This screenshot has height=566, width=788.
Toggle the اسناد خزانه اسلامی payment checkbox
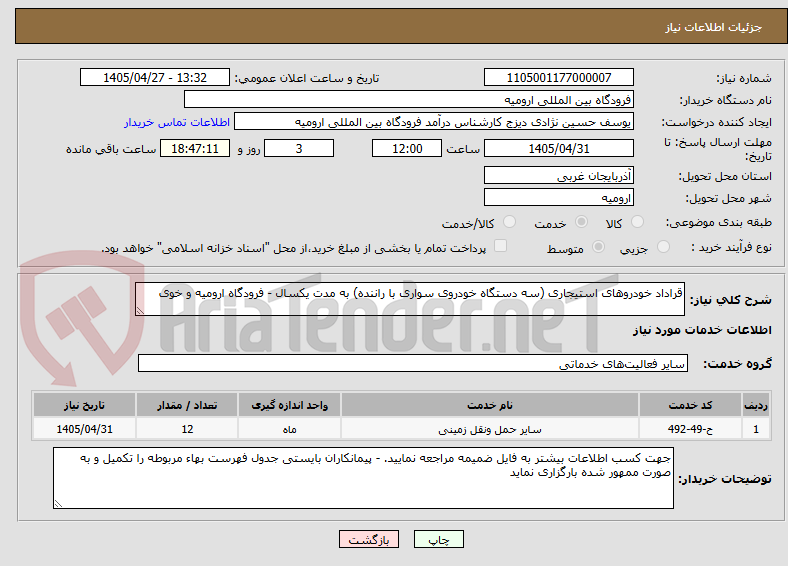(501, 246)
